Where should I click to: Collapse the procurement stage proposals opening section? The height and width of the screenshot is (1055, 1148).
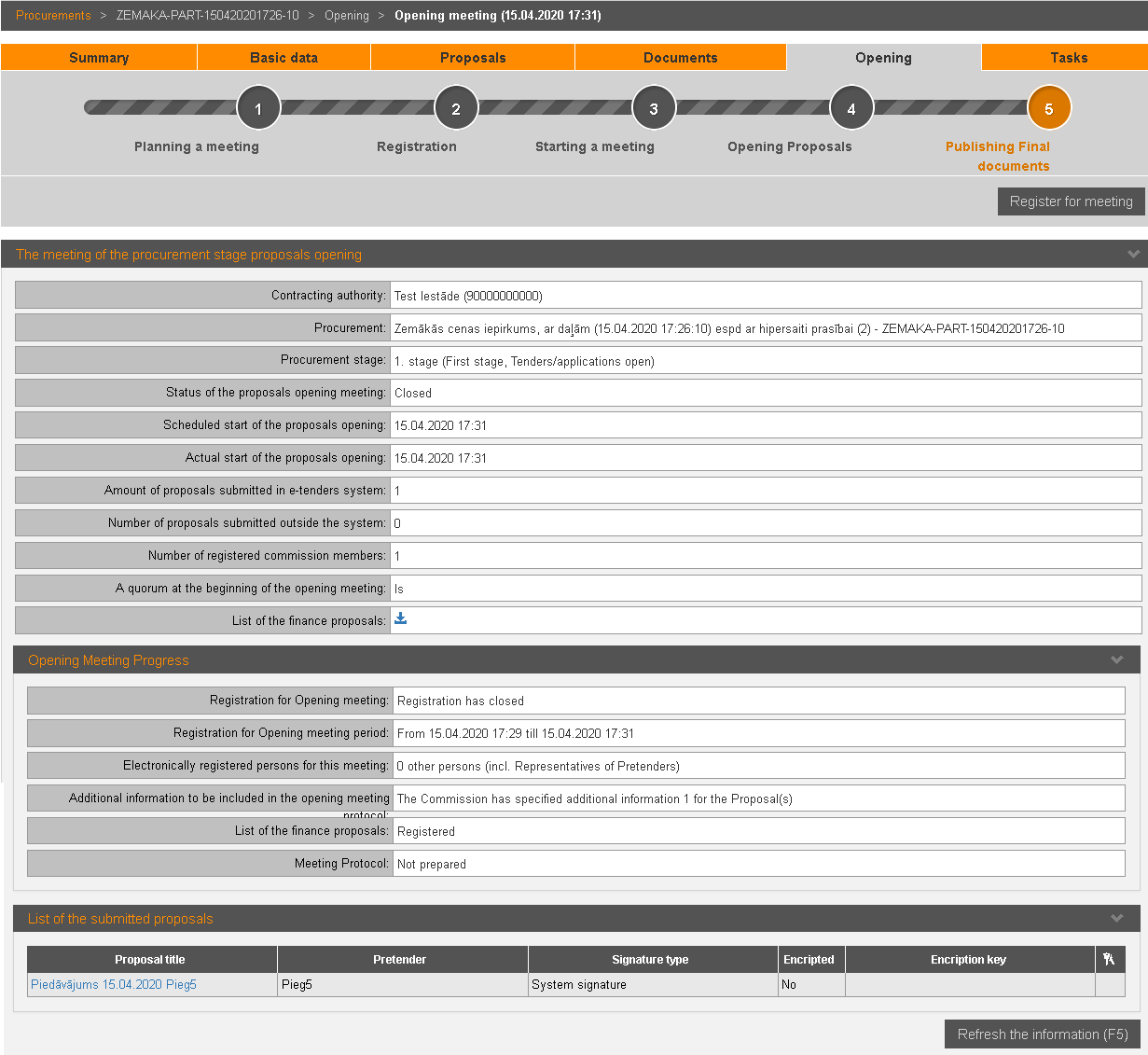[1133, 254]
